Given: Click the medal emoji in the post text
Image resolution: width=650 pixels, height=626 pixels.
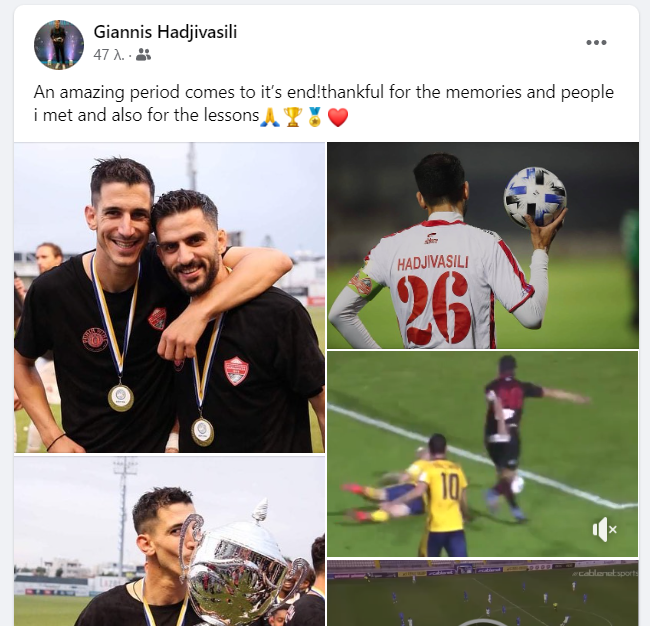Looking at the screenshot, I should pos(315,117).
